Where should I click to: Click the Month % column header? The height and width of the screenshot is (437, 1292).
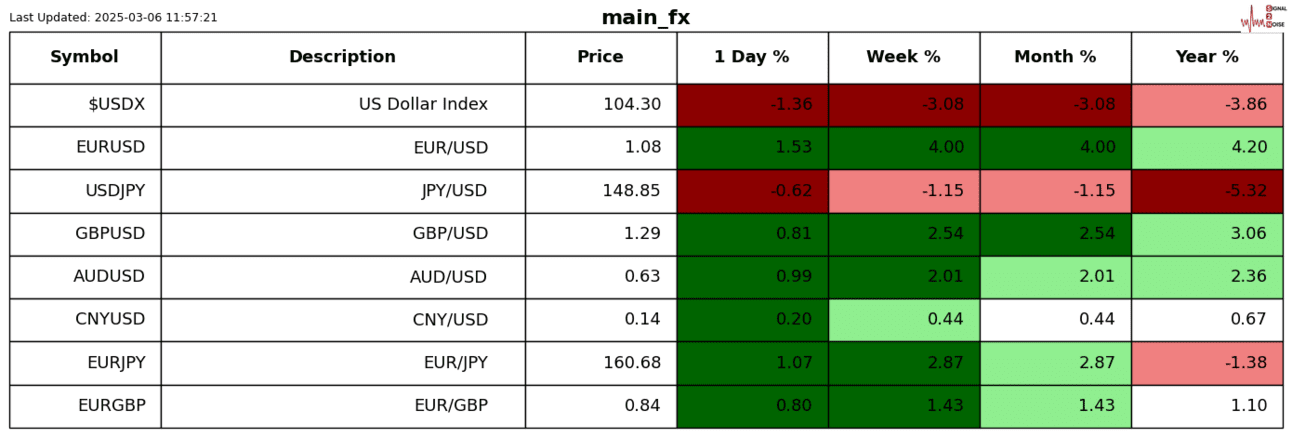coord(1055,57)
